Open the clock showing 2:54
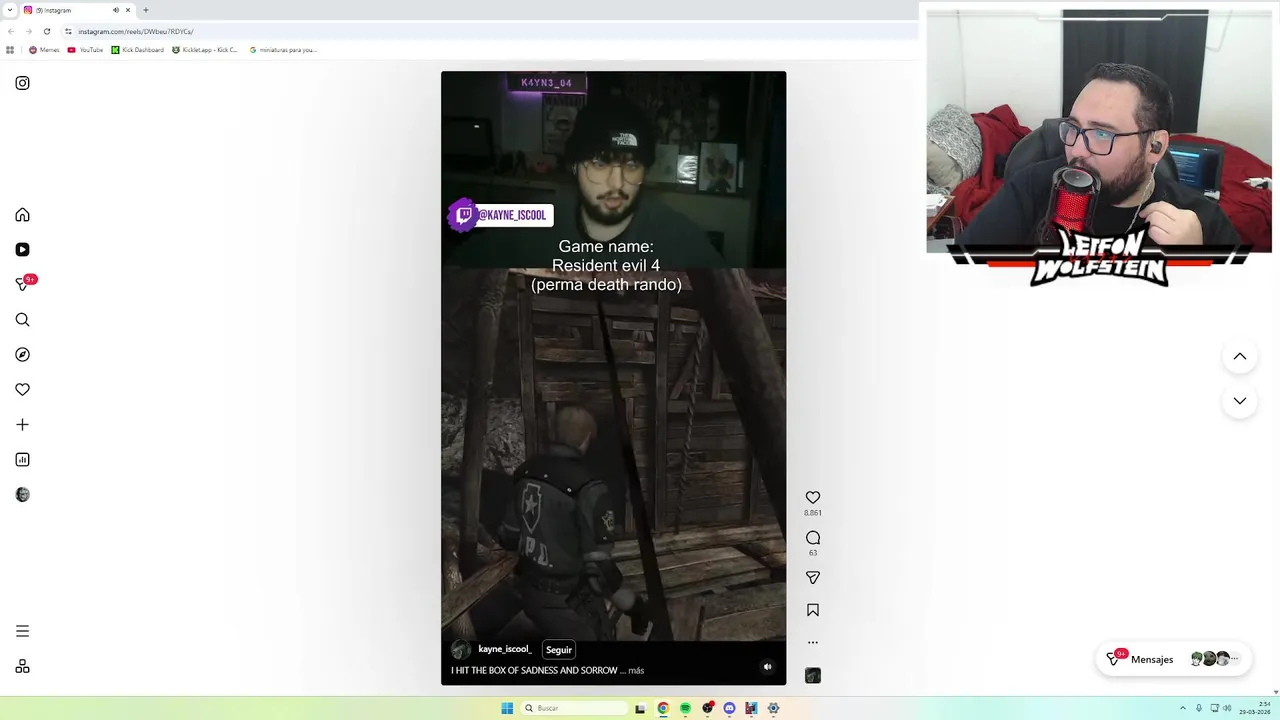 [1256, 708]
